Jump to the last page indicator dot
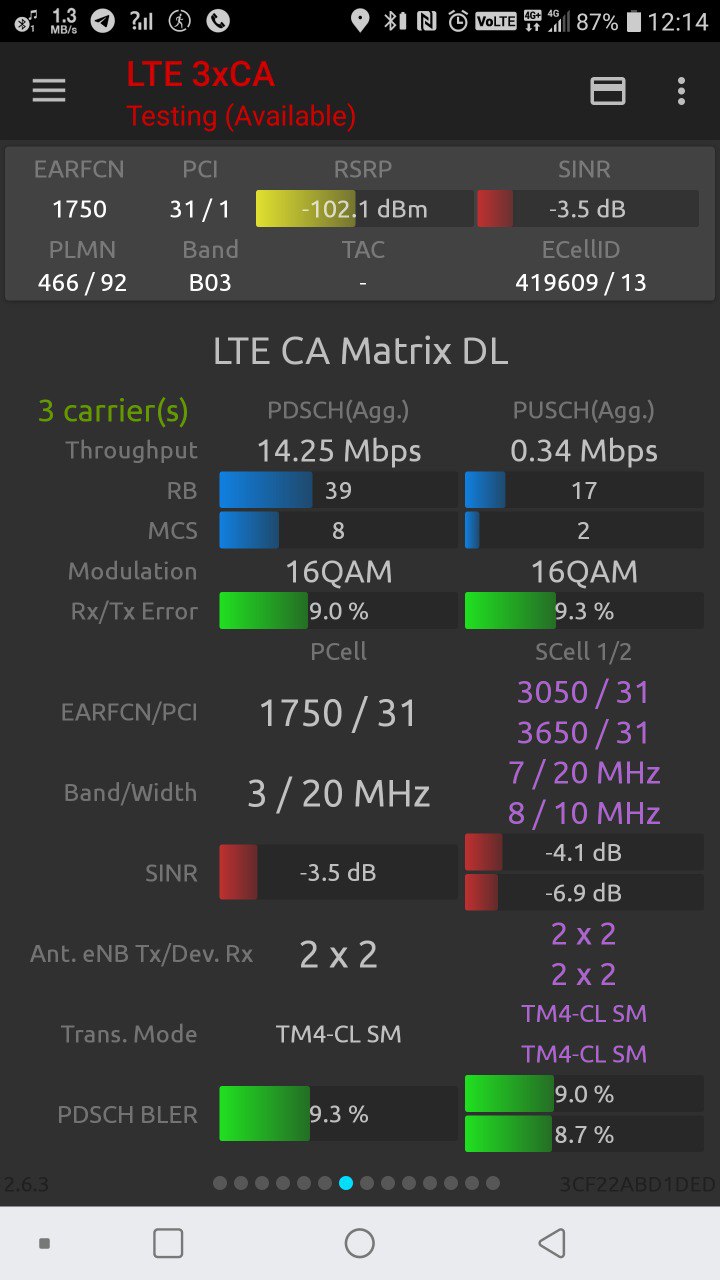 coord(493,1183)
